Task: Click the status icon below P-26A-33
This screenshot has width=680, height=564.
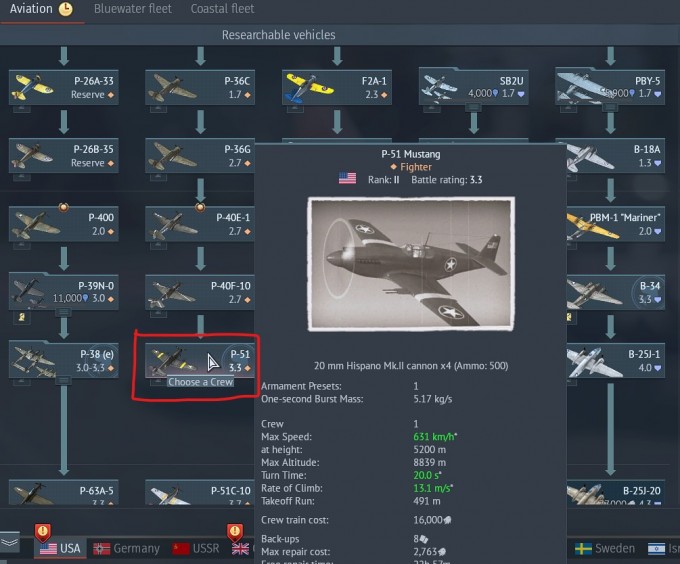Action: (22, 109)
